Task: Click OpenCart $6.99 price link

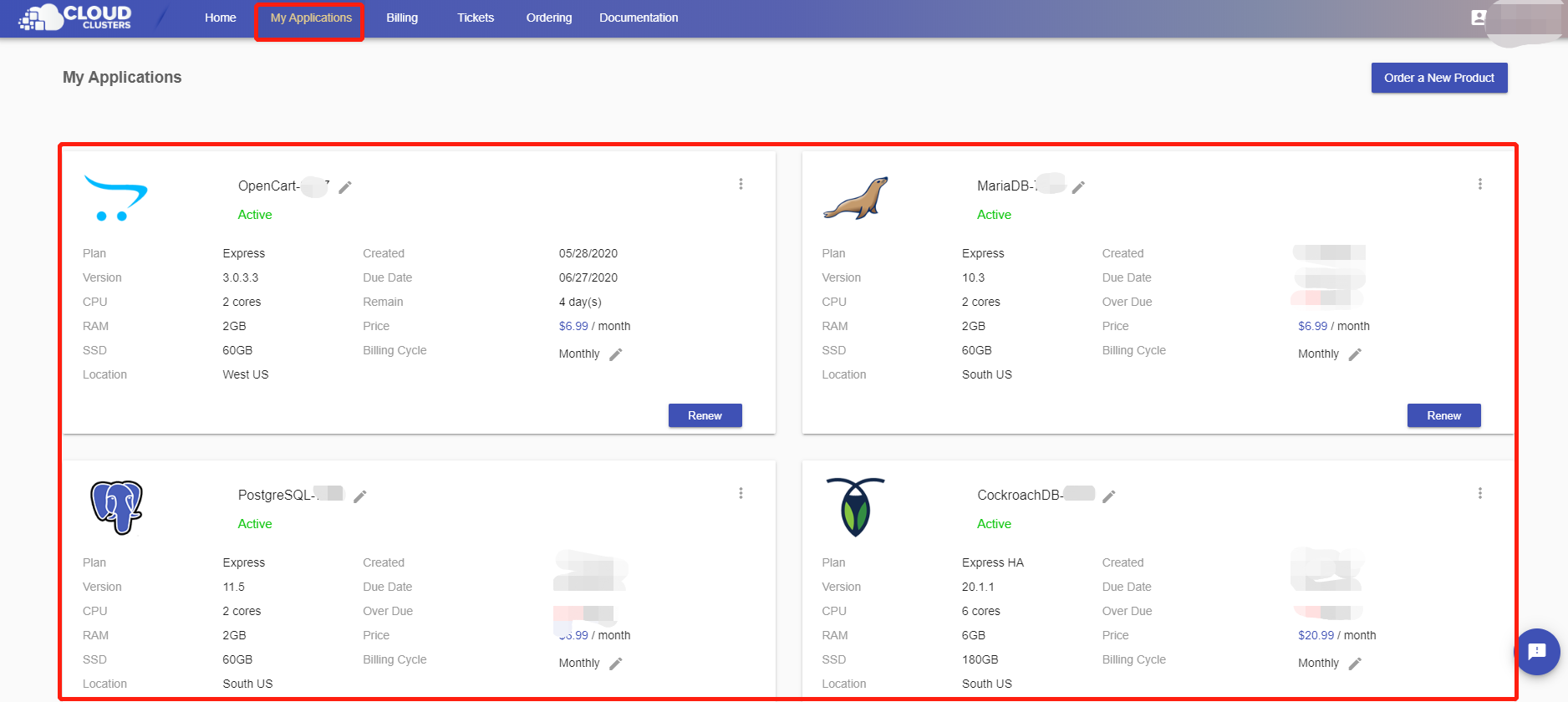Action: (573, 326)
